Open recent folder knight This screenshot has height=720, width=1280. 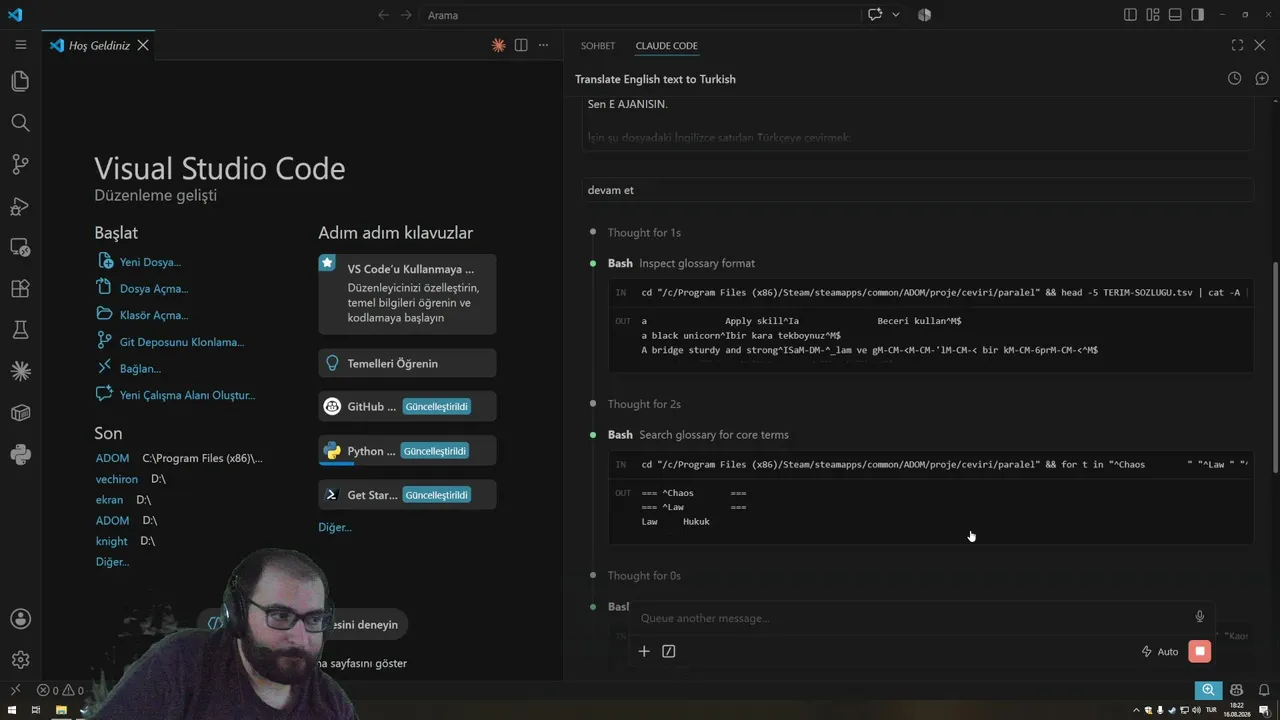[112, 541]
